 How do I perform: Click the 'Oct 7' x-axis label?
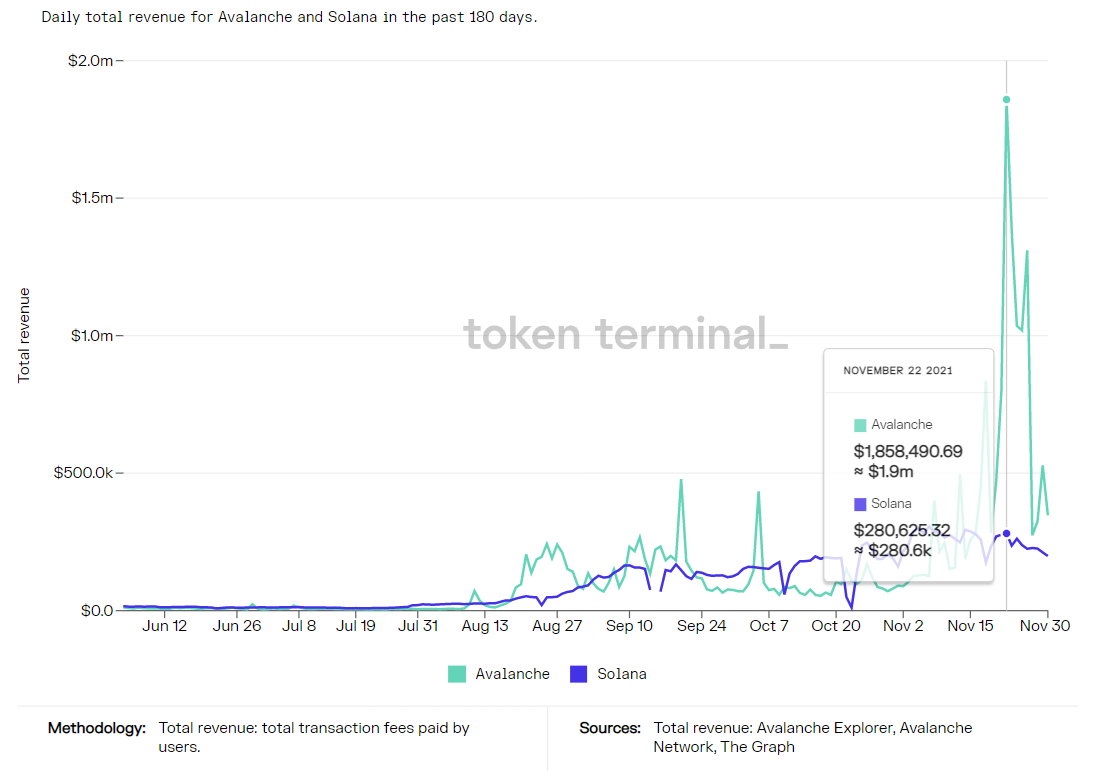point(768,625)
